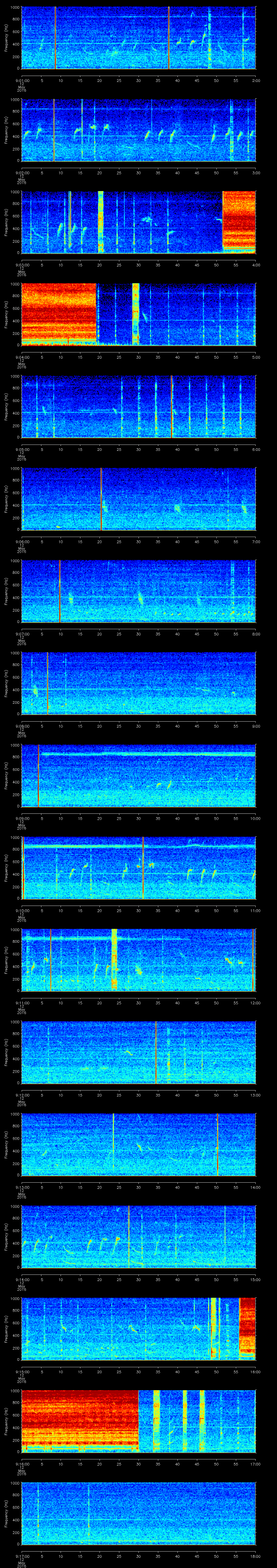Image resolution: width=277 pixels, height=1568 pixels.
Task: Click the wide red noise block in the 9:04:00 spectrogram
Action: pyautogui.click(x=59, y=314)
